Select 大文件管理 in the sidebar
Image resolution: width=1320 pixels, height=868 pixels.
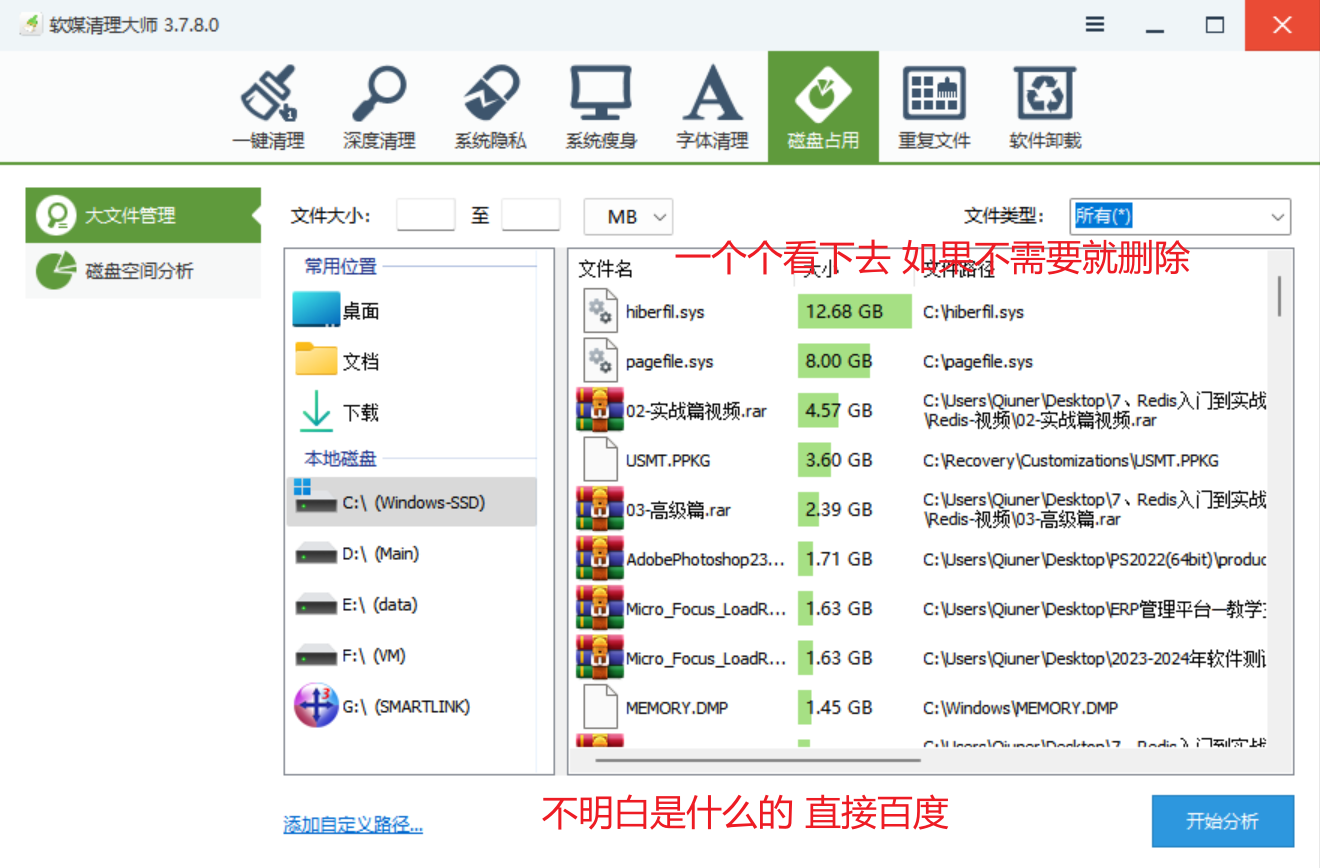(x=143, y=215)
